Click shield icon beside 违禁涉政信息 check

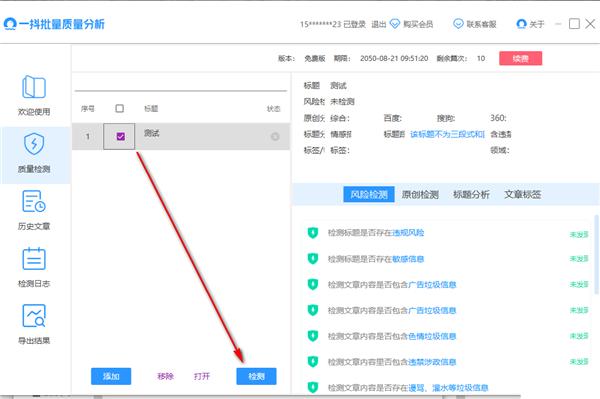[x=313, y=362]
